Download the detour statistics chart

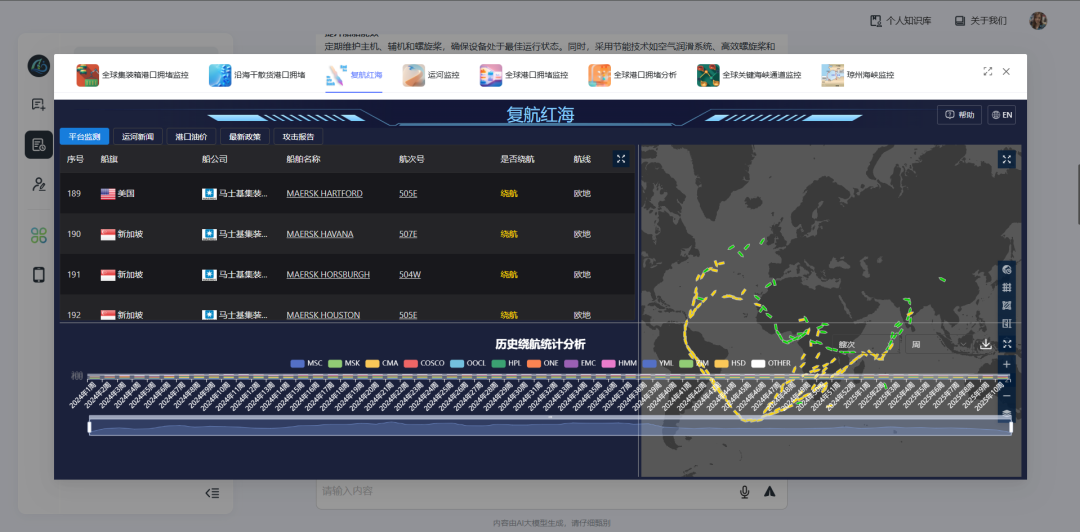pos(986,344)
